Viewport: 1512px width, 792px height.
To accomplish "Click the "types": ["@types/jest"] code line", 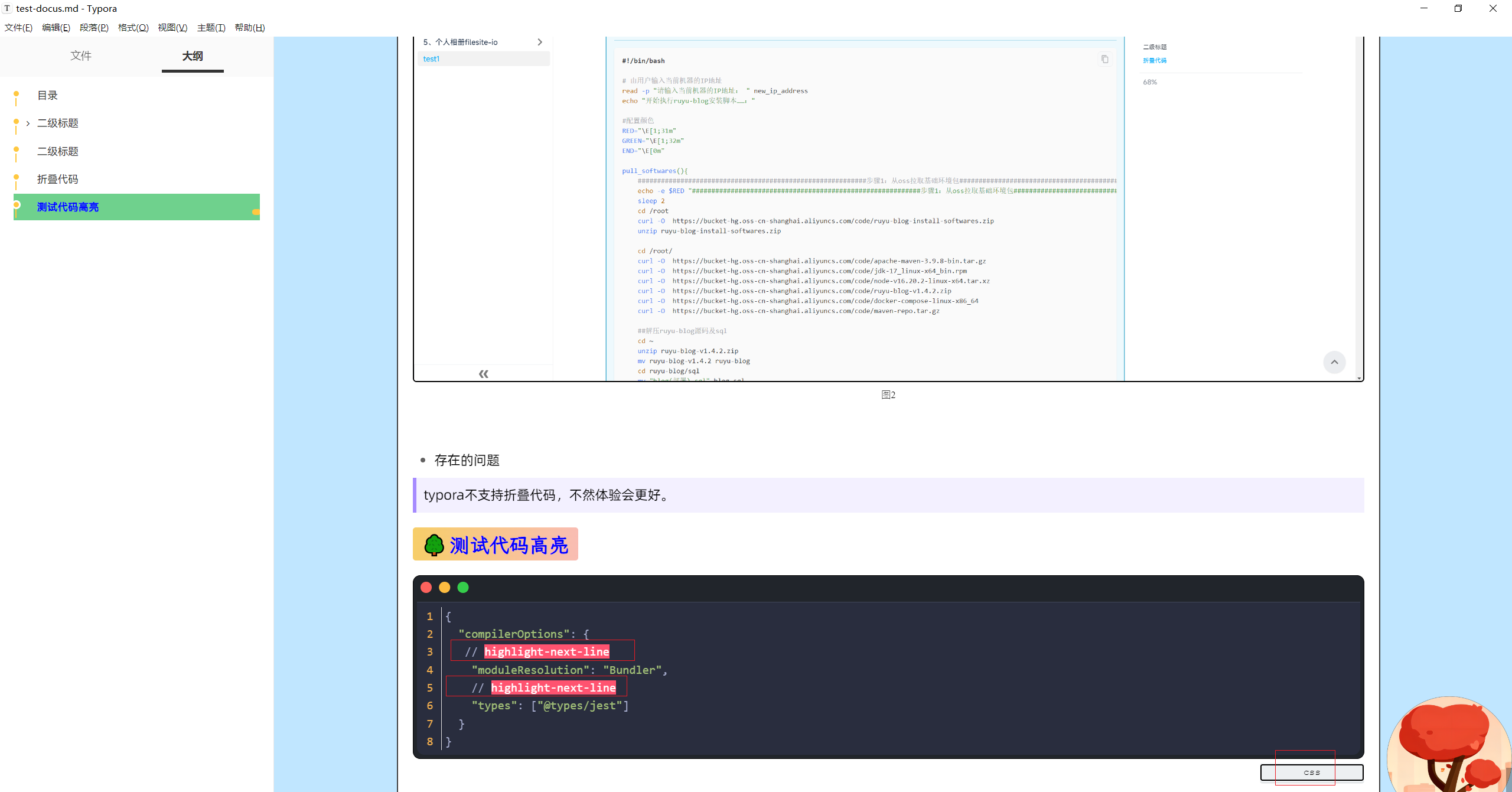I will tap(550, 705).
